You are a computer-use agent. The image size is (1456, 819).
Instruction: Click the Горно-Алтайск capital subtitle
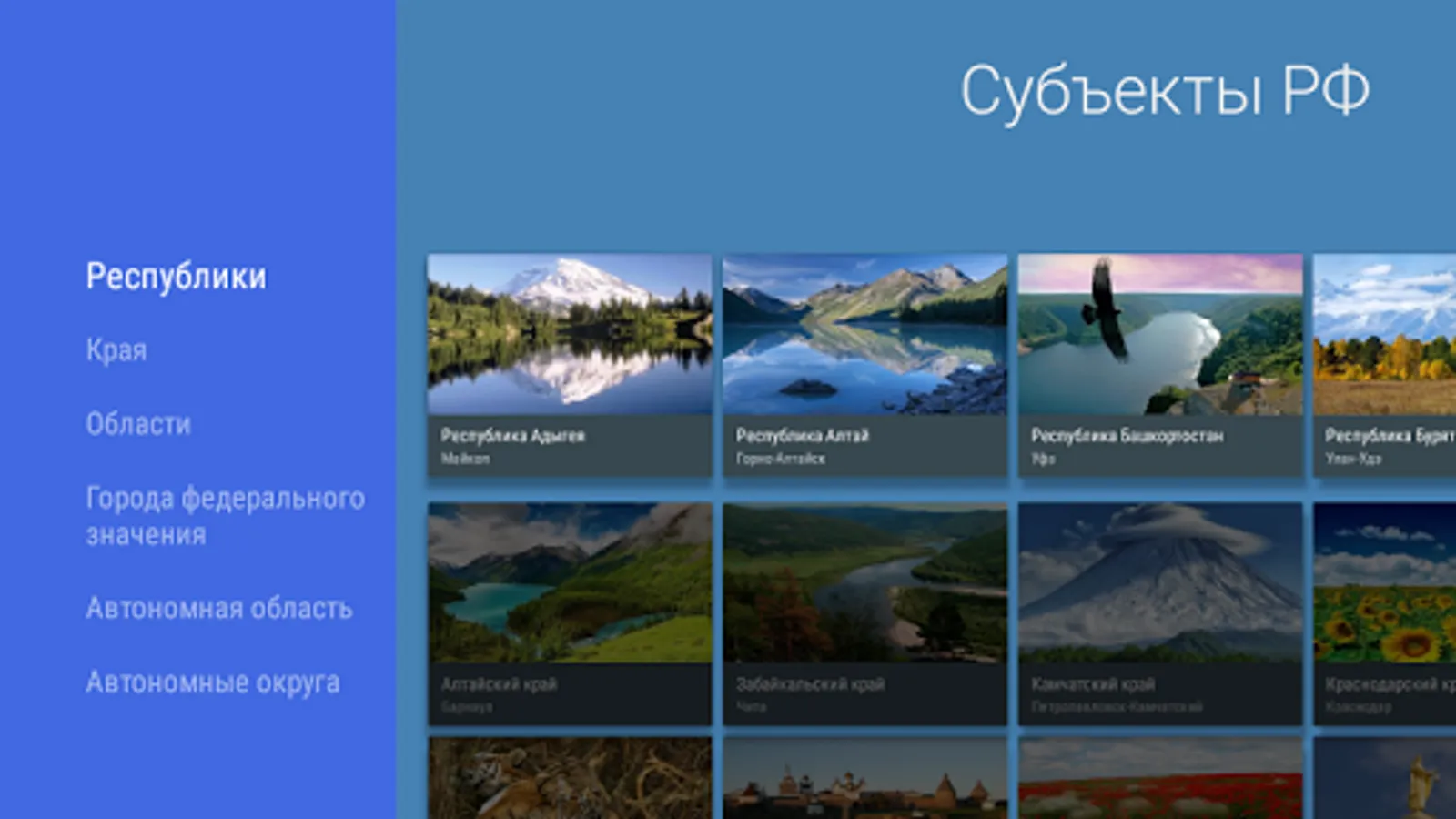(x=780, y=459)
